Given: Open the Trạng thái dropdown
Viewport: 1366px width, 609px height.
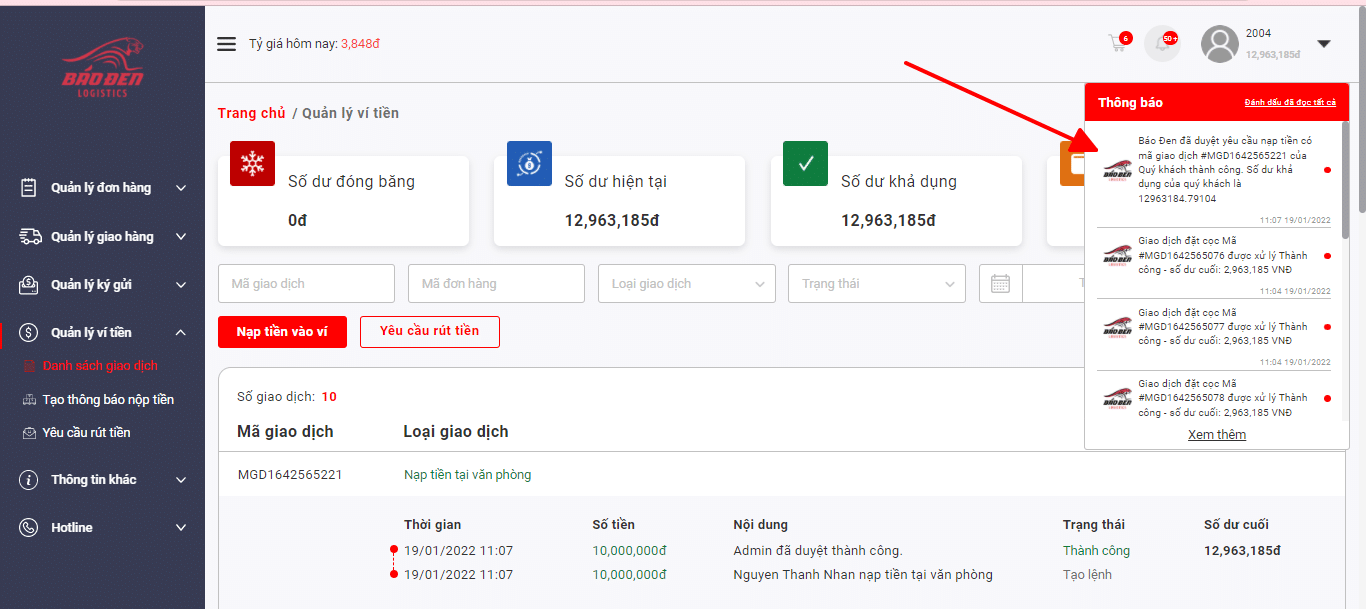Looking at the screenshot, I should pyautogui.click(x=876, y=284).
